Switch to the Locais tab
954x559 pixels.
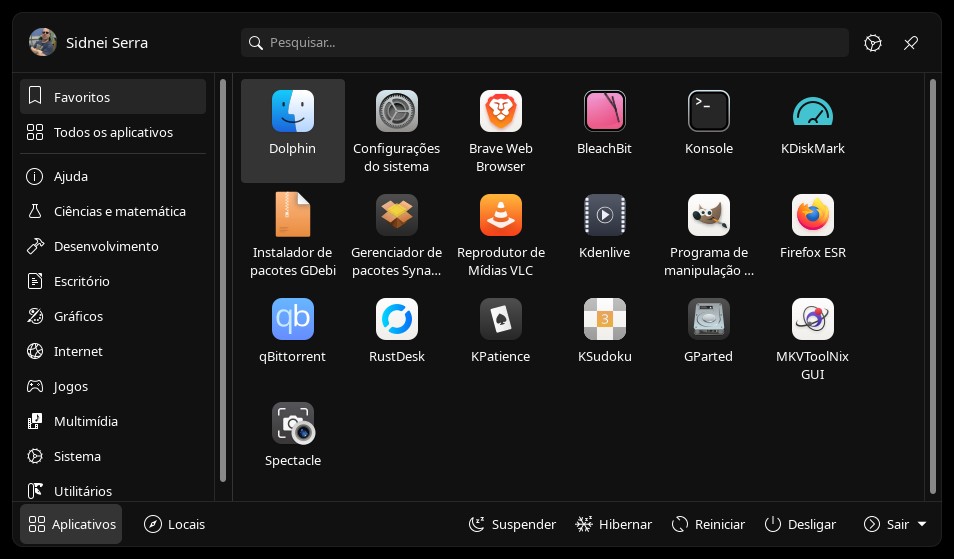click(175, 524)
